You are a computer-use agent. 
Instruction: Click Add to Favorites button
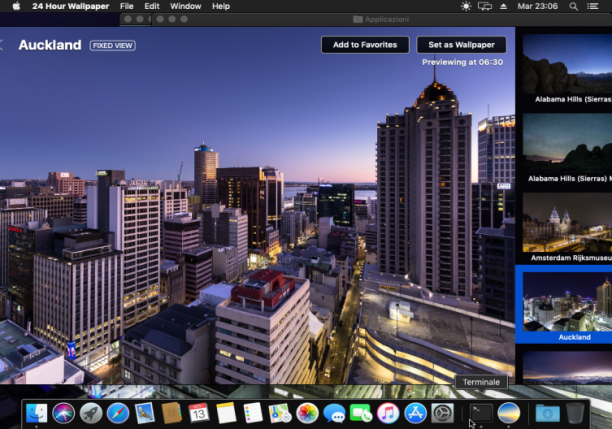point(365,45)
